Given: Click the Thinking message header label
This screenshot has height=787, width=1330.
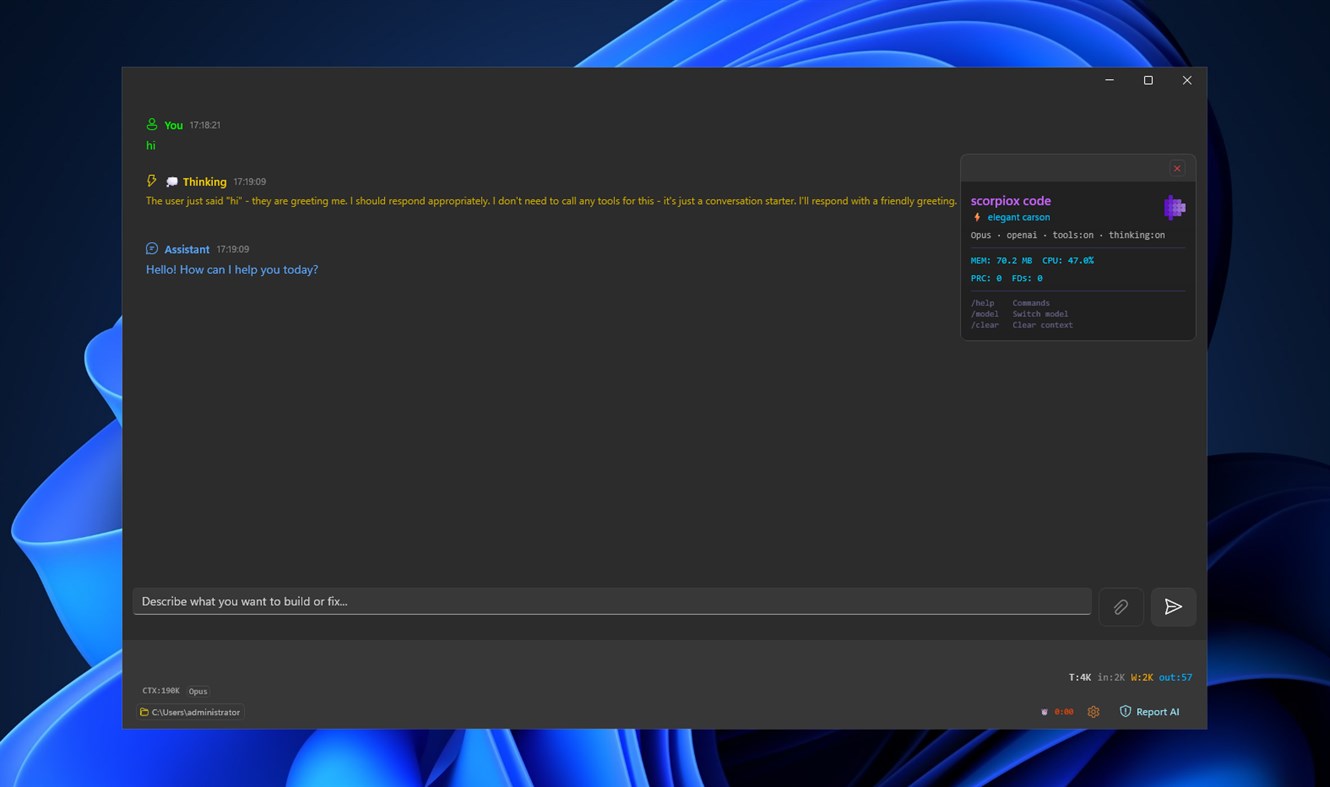Looking at the screenshot, I should point(204,182).
